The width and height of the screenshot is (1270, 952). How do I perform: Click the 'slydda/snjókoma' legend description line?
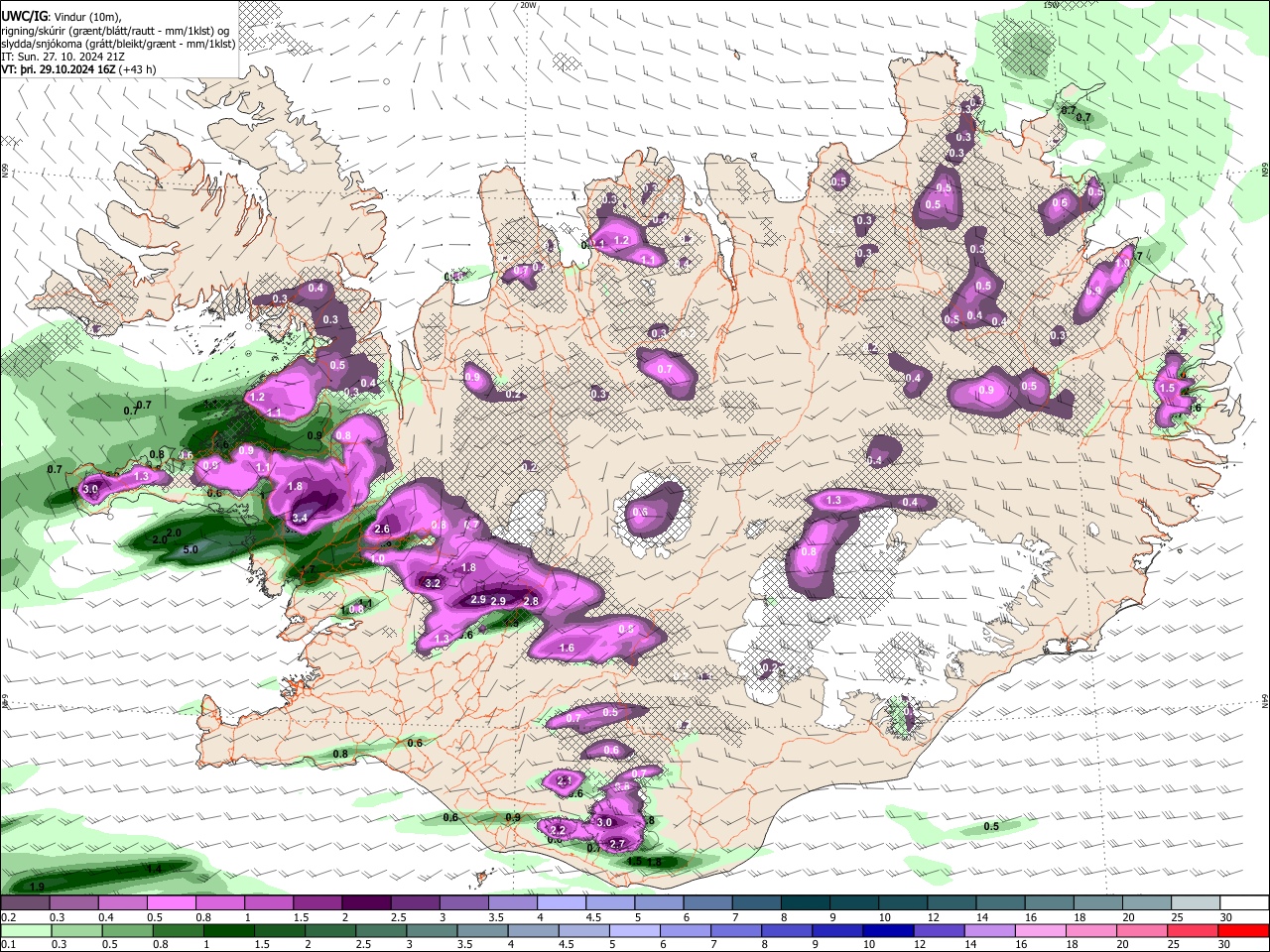118,44
